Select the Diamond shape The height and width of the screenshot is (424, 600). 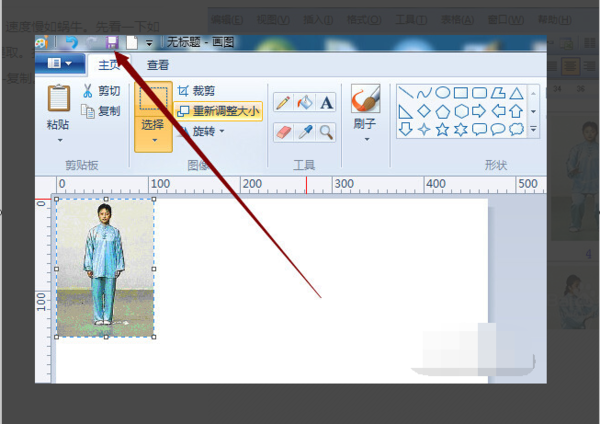[x=424, y=111]
